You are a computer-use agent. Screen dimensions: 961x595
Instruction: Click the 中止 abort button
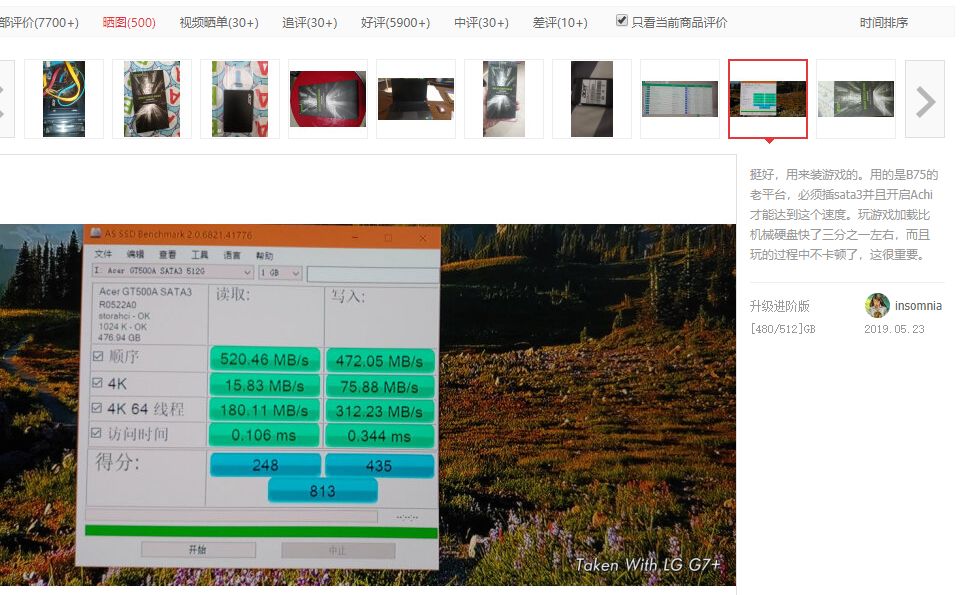click(x=338, y=550)
